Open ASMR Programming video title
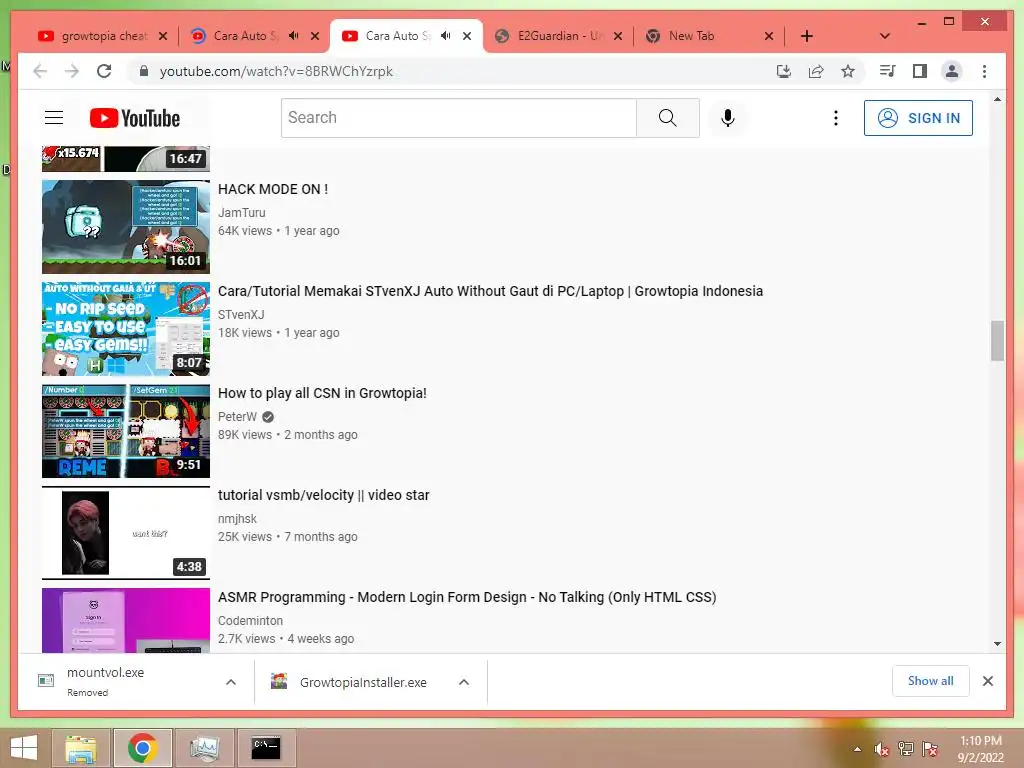Screen dimensions: 1024x768 click(x=467, y=597)
